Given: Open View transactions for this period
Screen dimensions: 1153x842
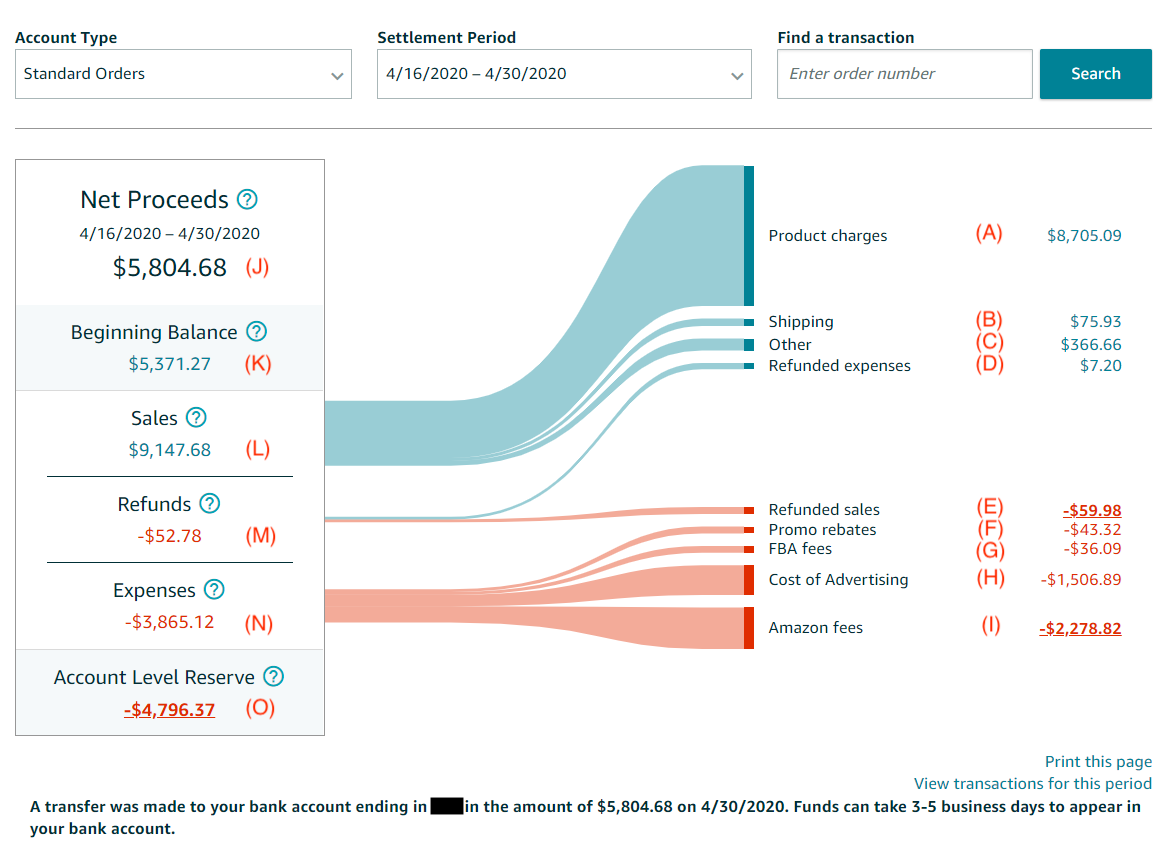Looking at the screenshot, I should [x=1032, y=783].
